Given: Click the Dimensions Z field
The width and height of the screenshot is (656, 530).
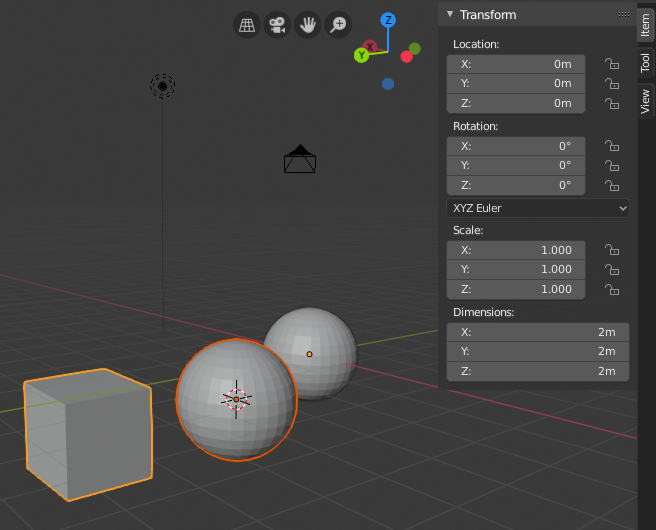Looking at the screenshot, I should click(x=538, y=371).
